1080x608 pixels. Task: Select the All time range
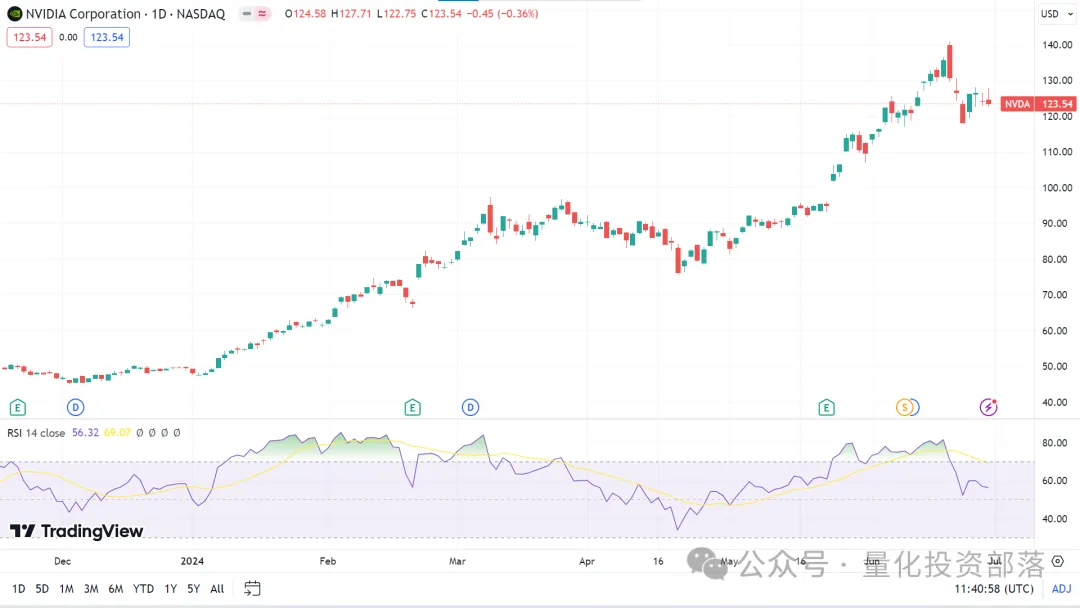217,589
